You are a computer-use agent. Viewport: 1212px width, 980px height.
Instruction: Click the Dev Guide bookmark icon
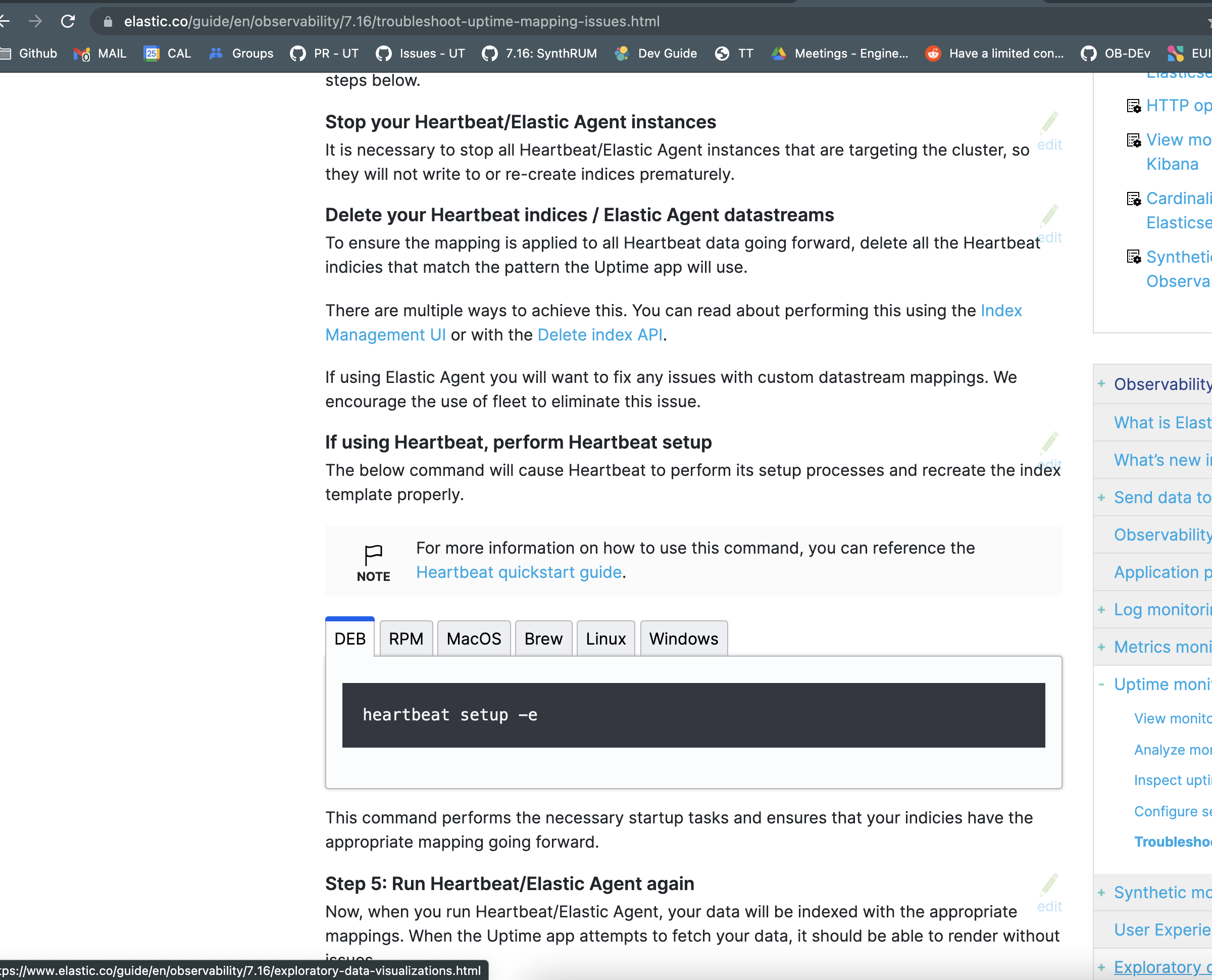click(x=621, y=54)
